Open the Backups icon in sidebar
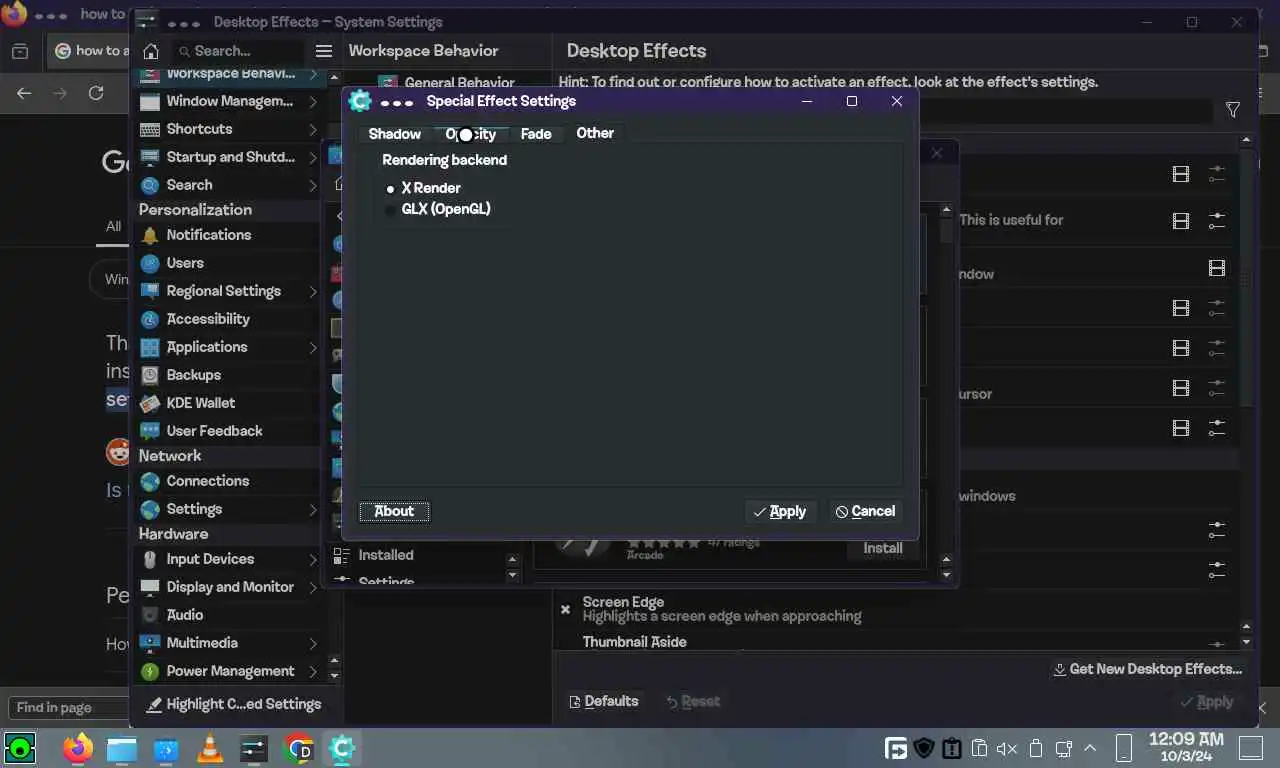Image resolution: width=1280 pixels, height=768 pixels. (150, 375)
